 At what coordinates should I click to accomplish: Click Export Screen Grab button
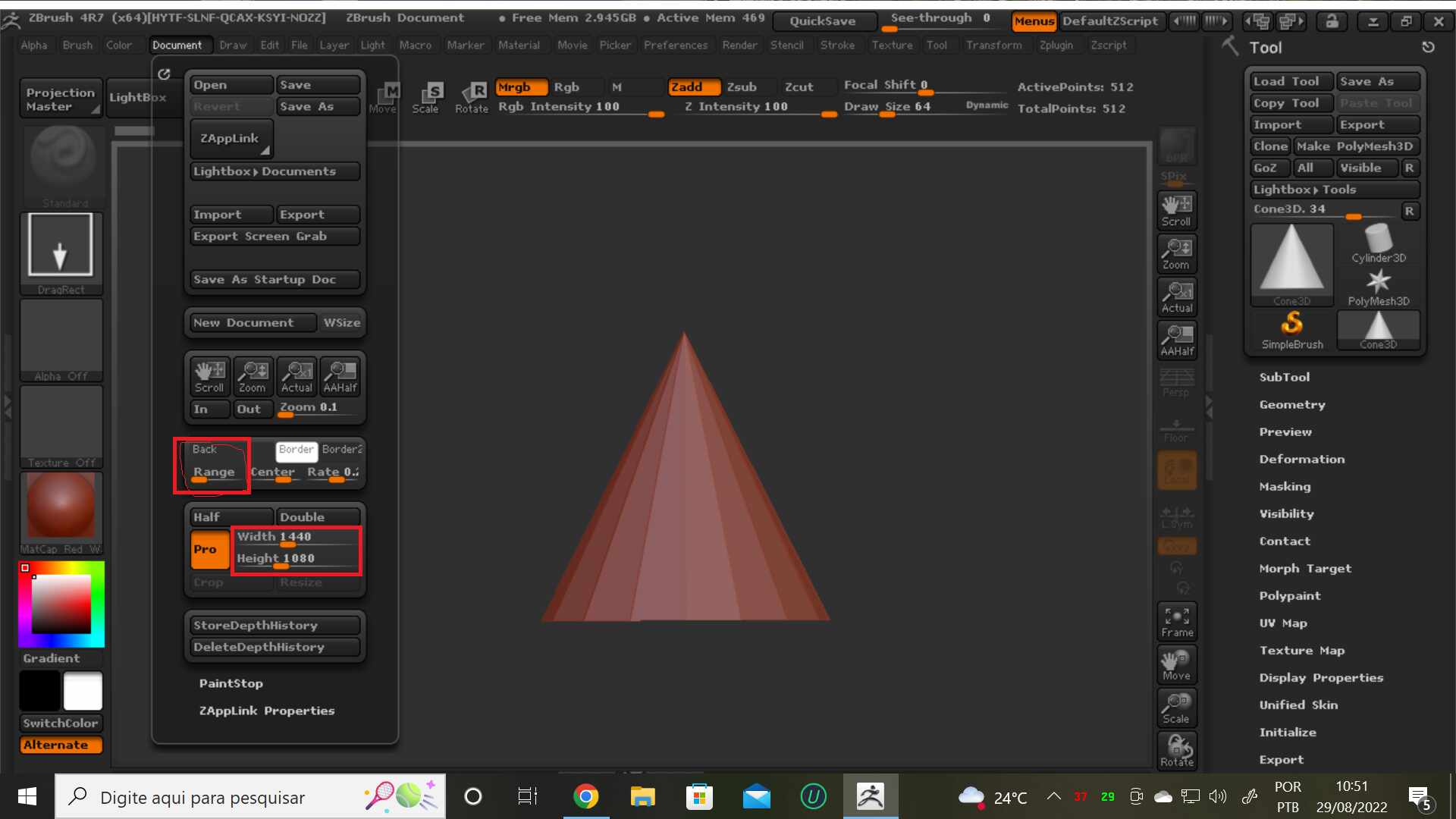(275, 236)
